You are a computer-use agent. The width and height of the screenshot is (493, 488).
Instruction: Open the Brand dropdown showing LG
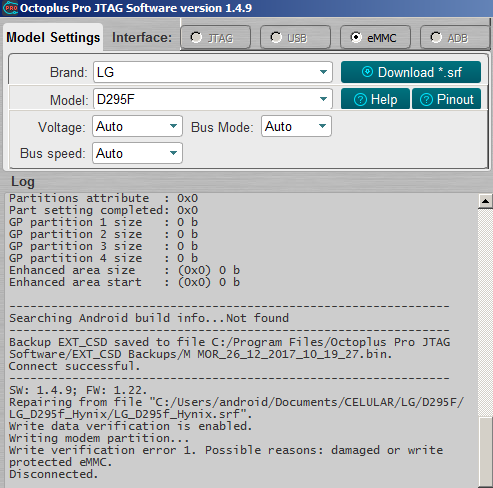tap(213, 72)
